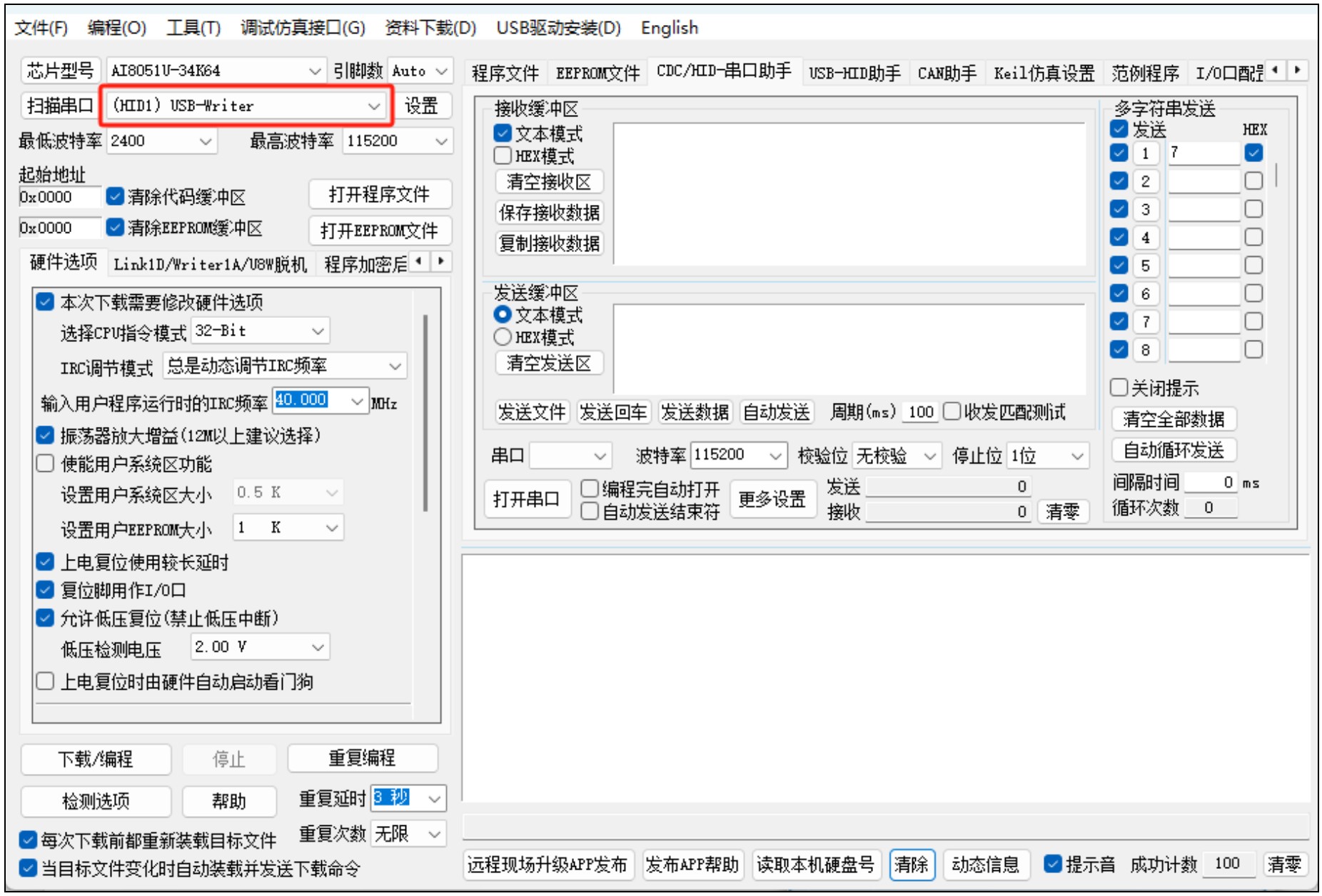Toggle 复位脚用作I/O口 checkbox
Screen dimensions: 1322x896
tap(45, 590)
